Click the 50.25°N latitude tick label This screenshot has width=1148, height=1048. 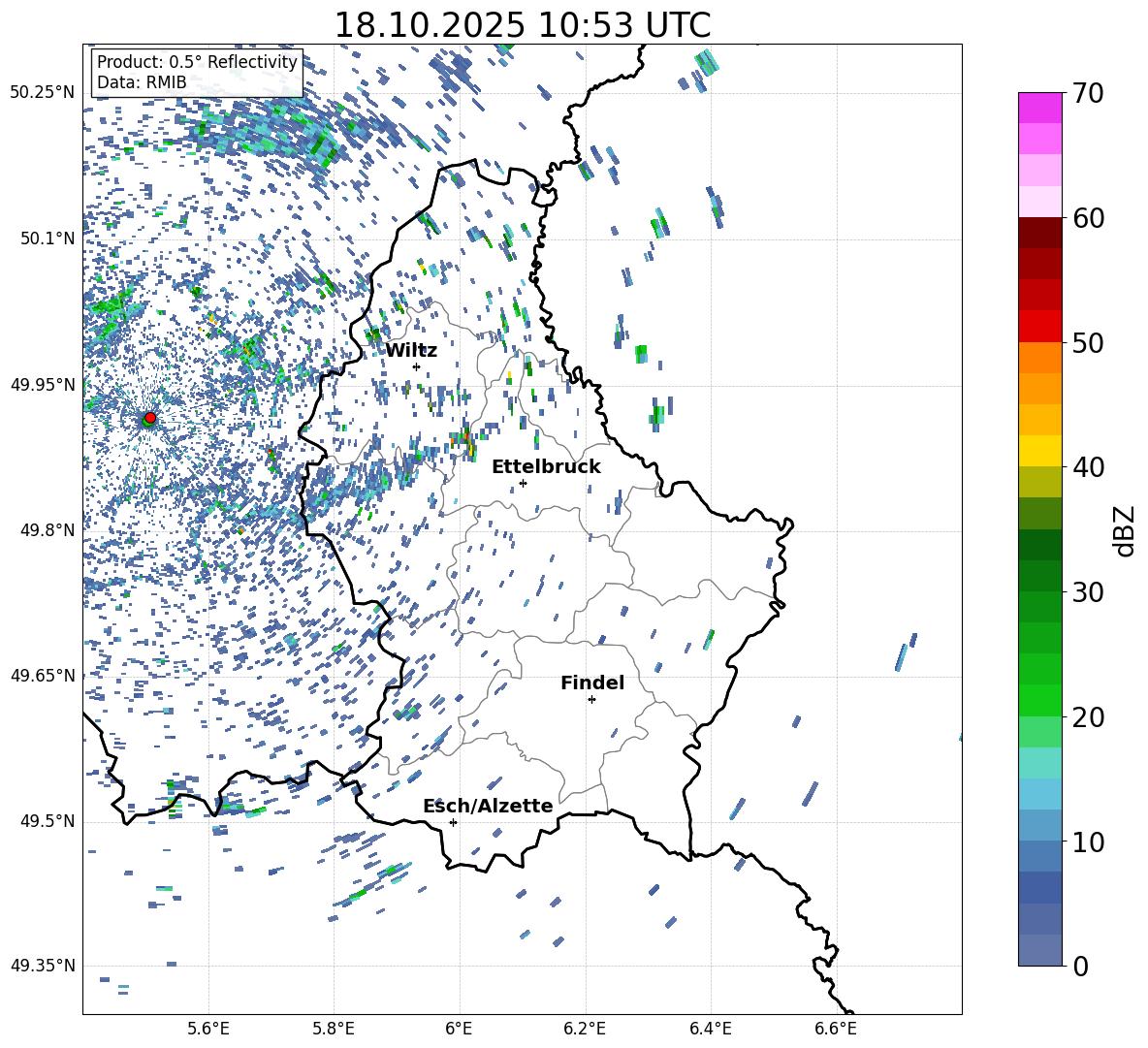(42, 92)
